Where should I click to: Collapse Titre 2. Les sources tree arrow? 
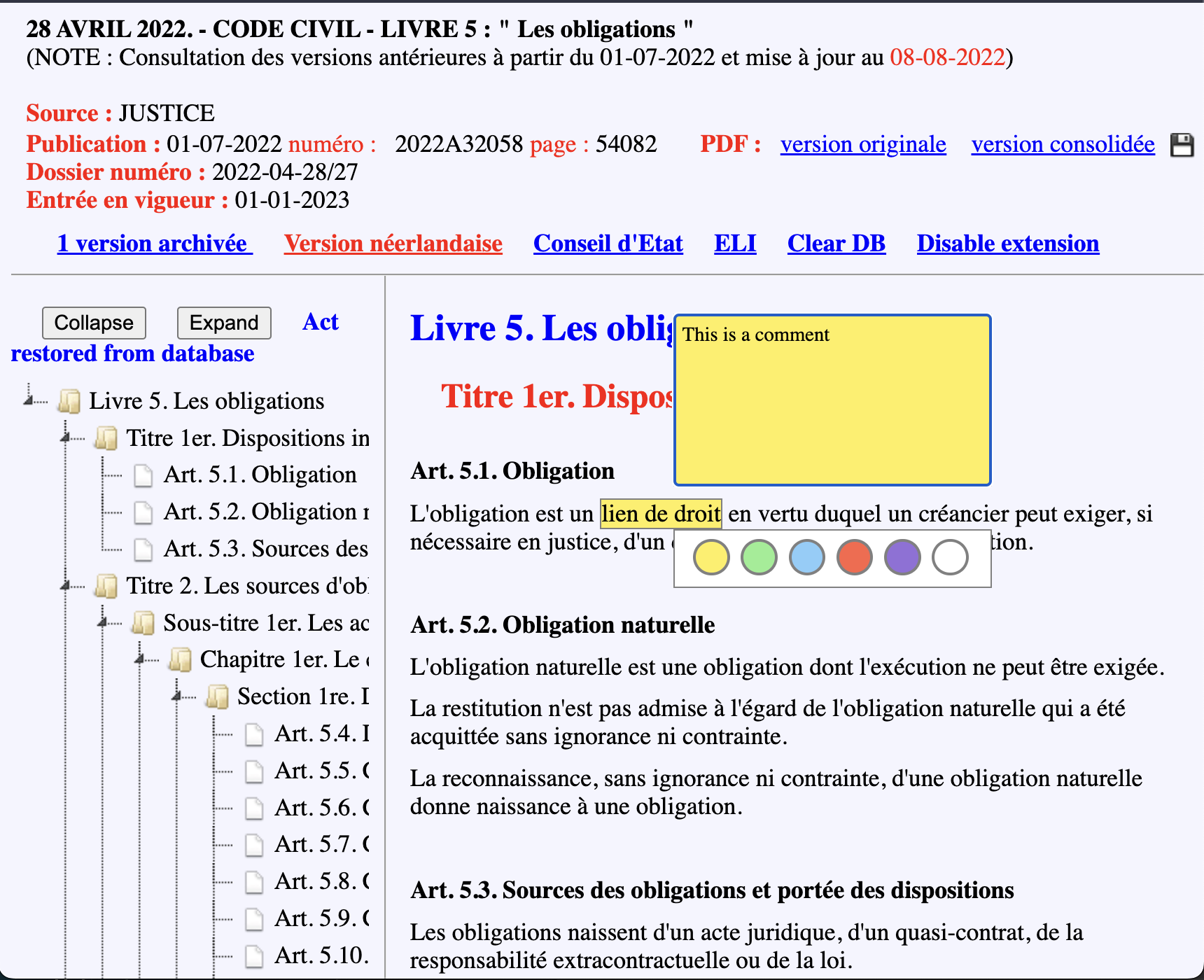coord(66,584)
